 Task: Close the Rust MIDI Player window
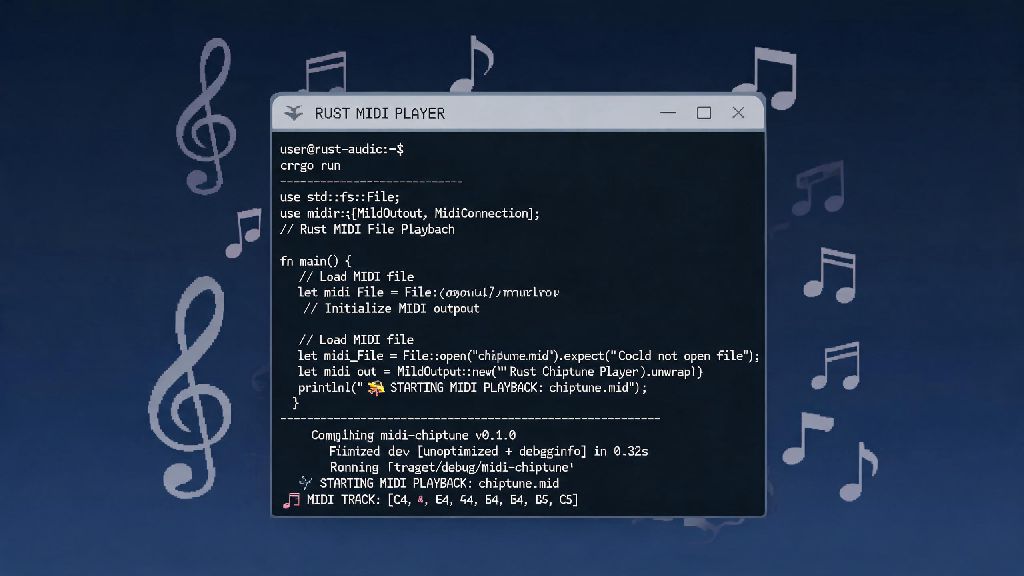738,113
